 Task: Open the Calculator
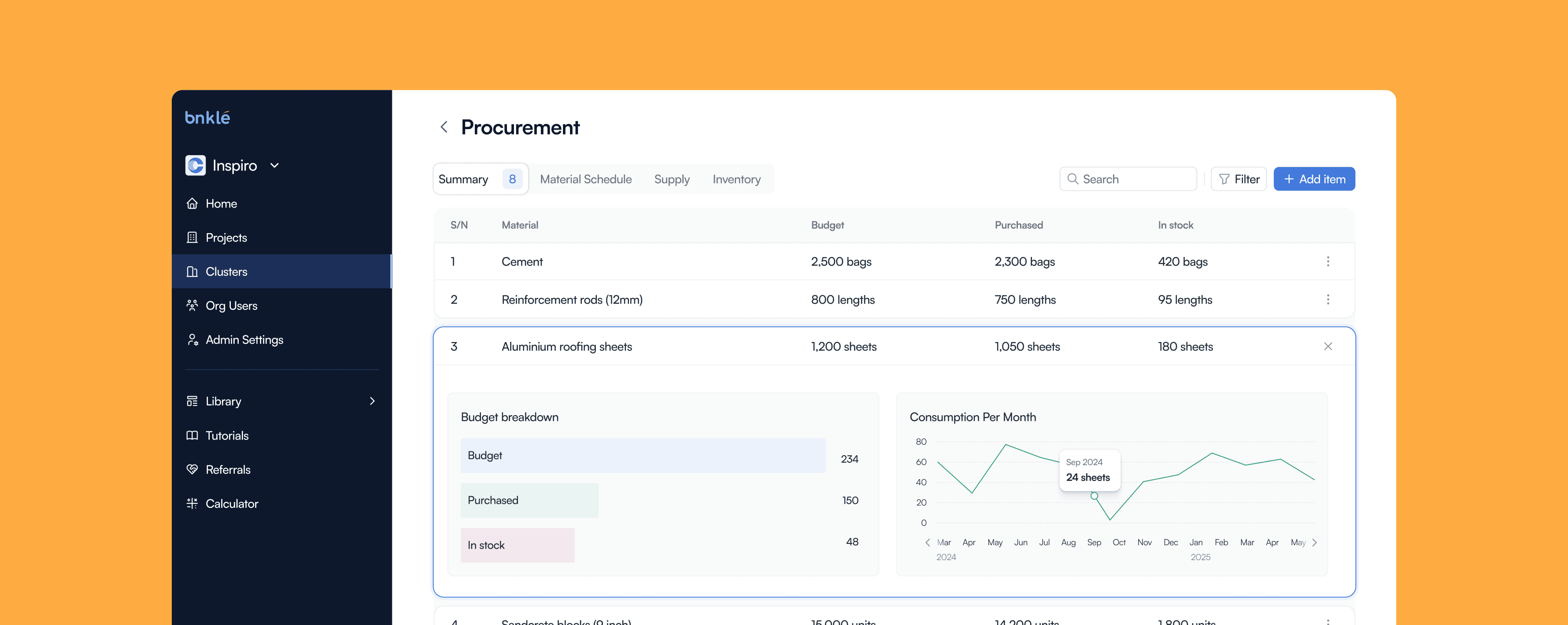point(282,504)
